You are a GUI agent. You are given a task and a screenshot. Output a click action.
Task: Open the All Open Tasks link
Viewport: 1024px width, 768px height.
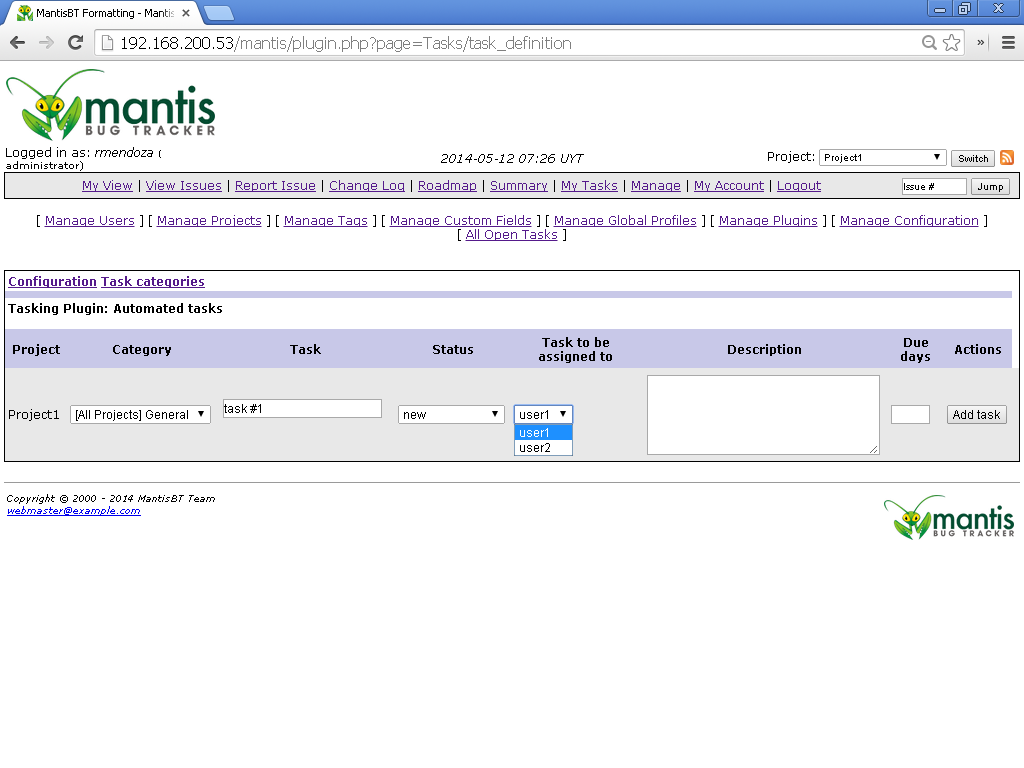(x=511, y=235)
